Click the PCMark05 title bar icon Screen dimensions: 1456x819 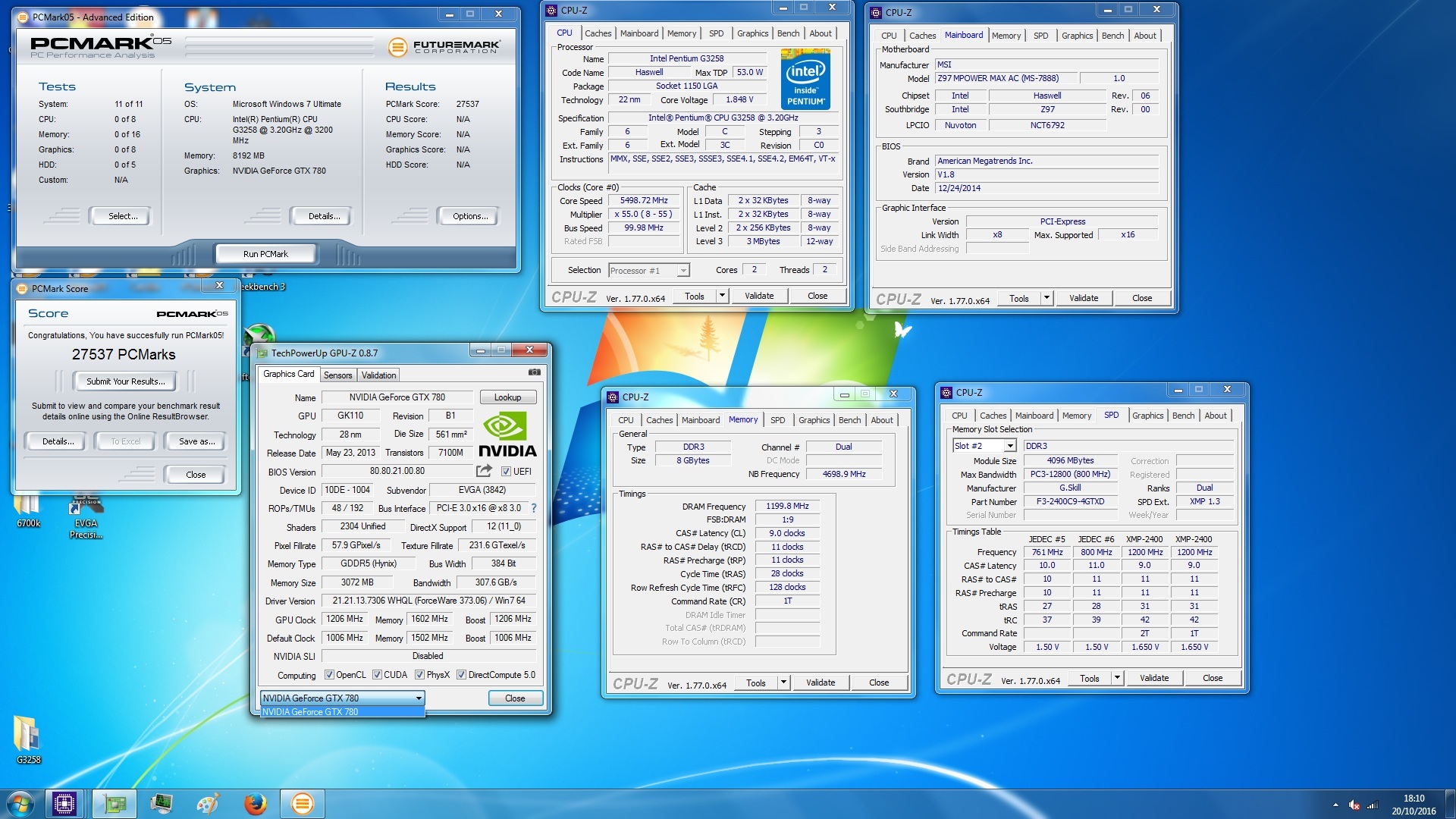click(23, 17)
